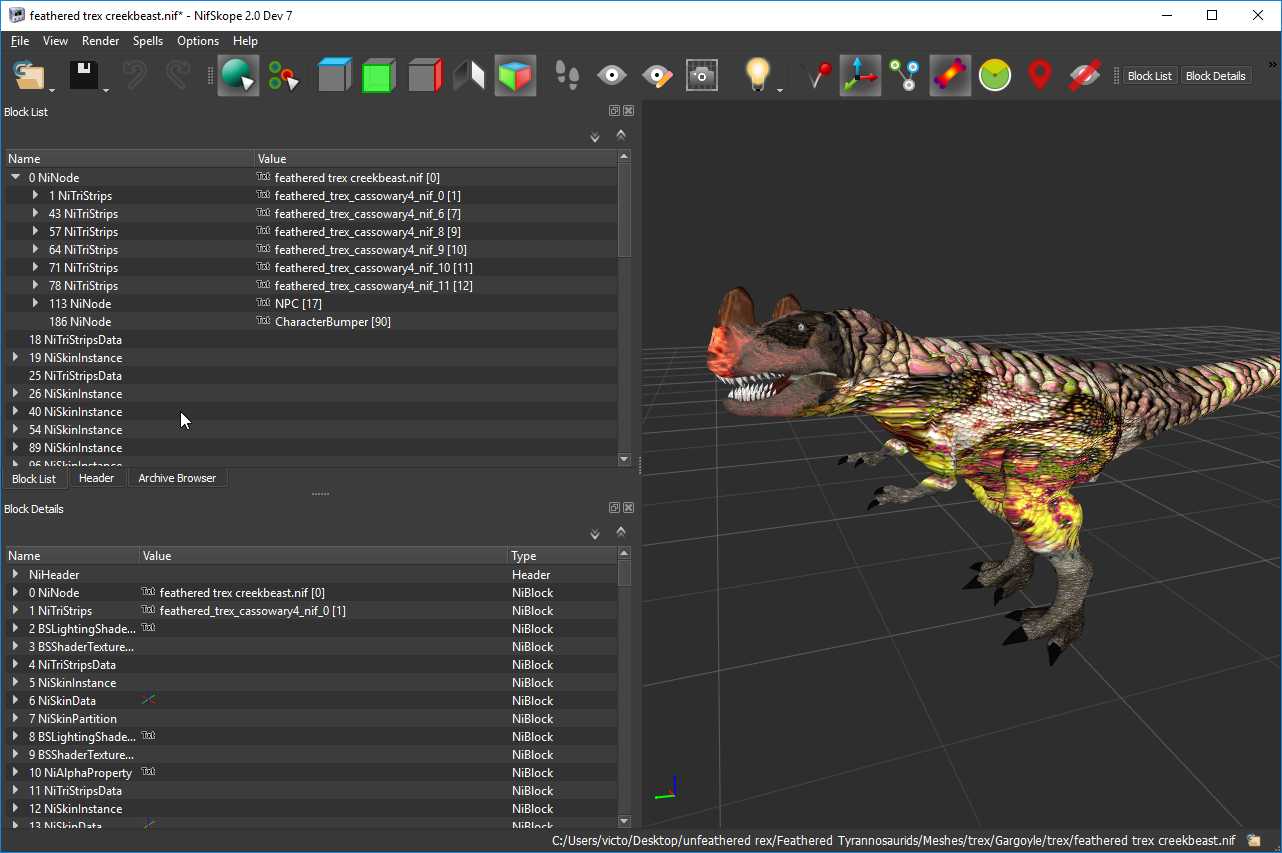Switch to vertex selection mode
1282x853 pixels.
click(x=283, y=76)
